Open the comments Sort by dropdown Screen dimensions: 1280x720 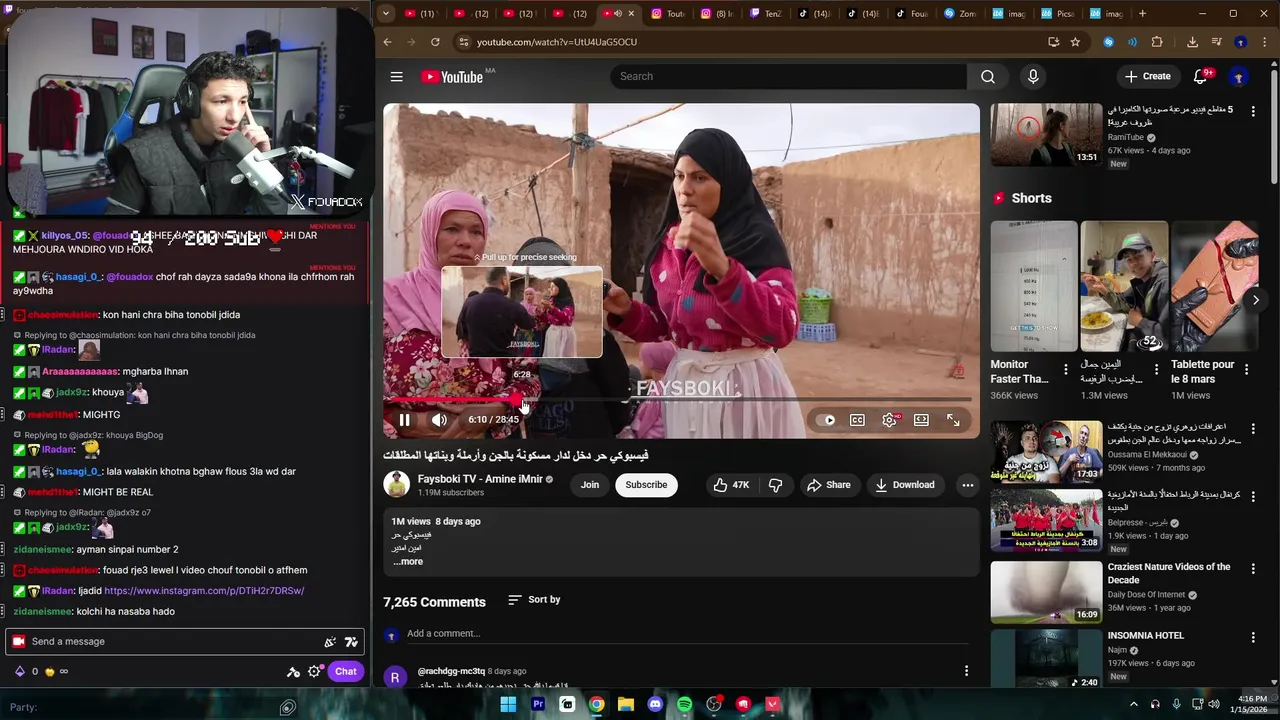534,600
